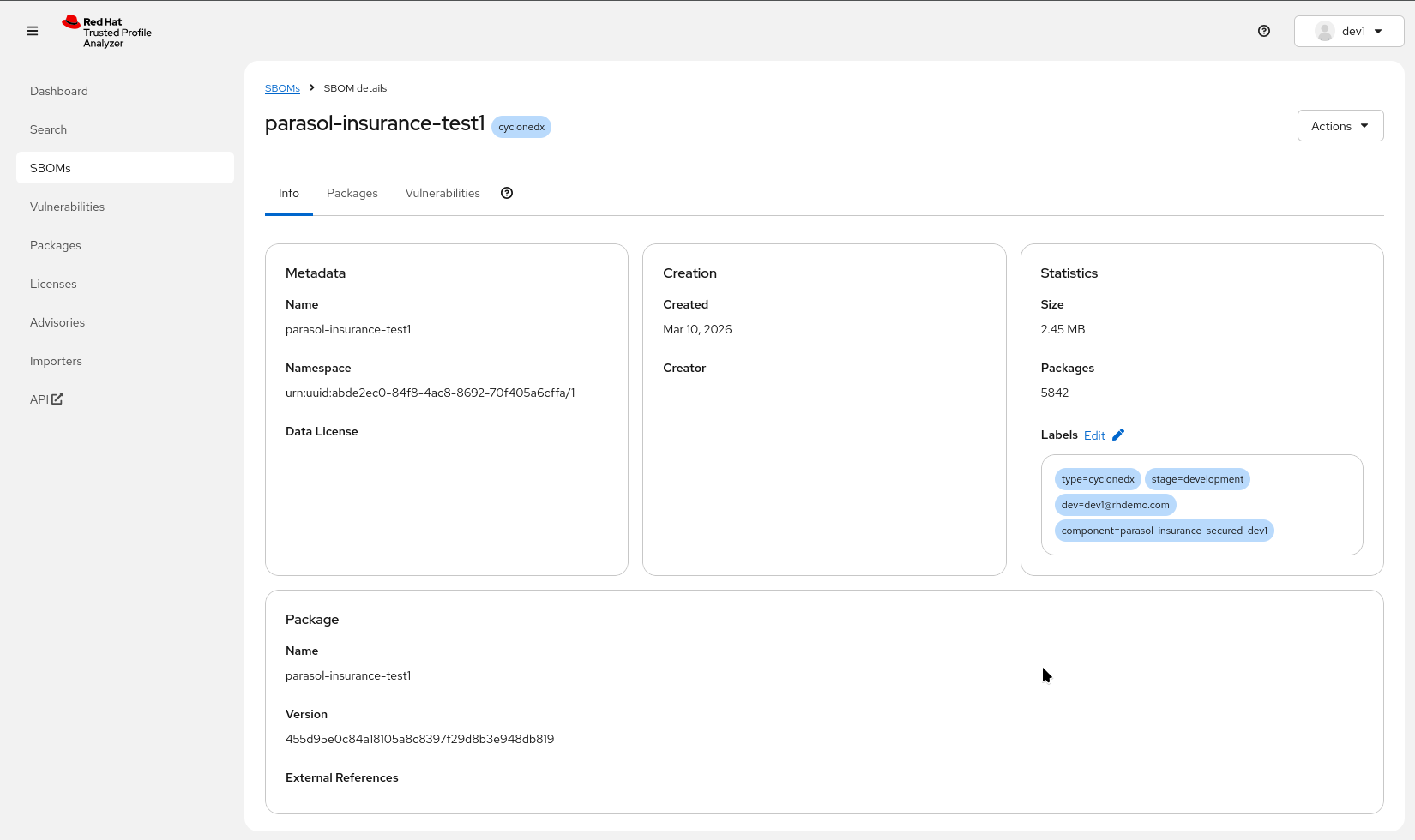The image size is (1415, 840).
Task: Open the API external link in sidebar
Action: pyautogui.click(x=45, y=399)
